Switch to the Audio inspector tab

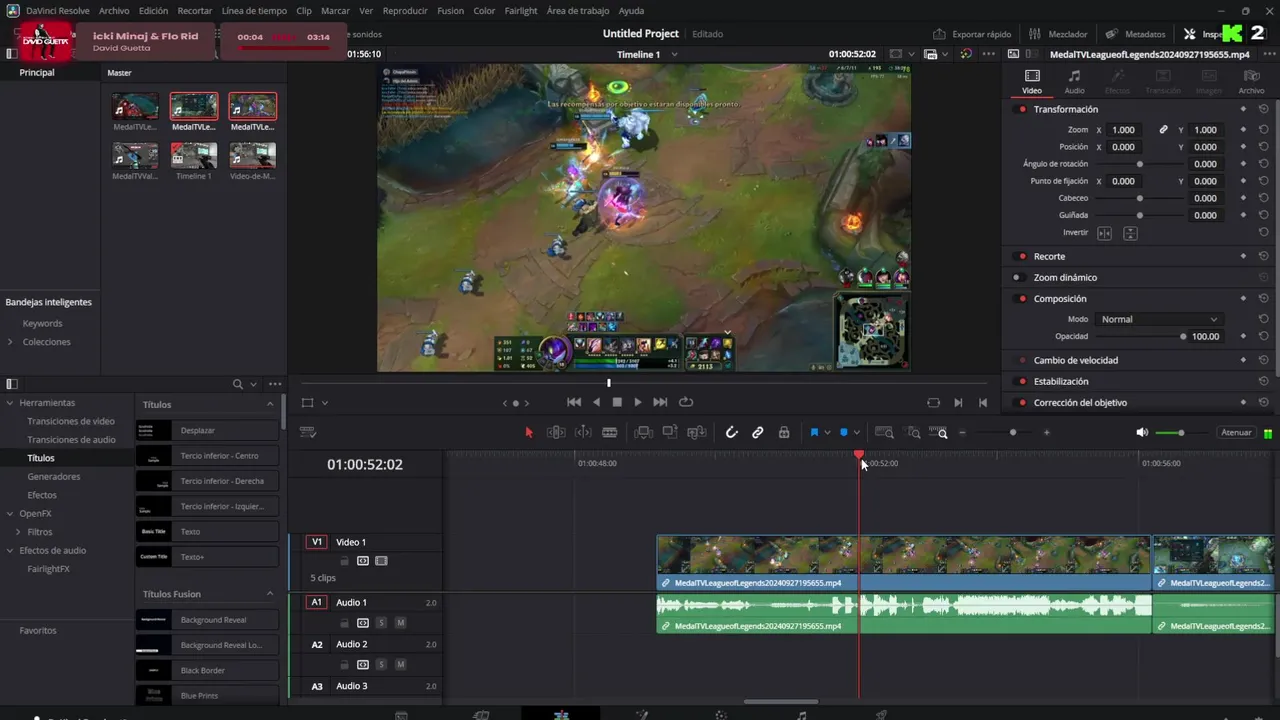click(x=1074, y=81)
